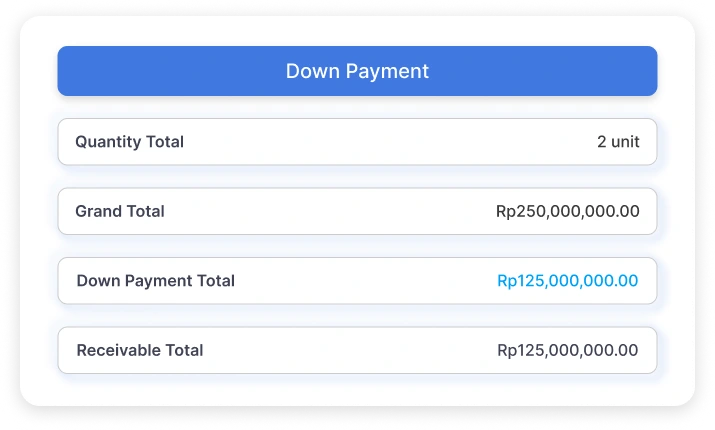Select the Receivable Total label
This screenshot has width=715, height=430.
click(x=139, y=350)
